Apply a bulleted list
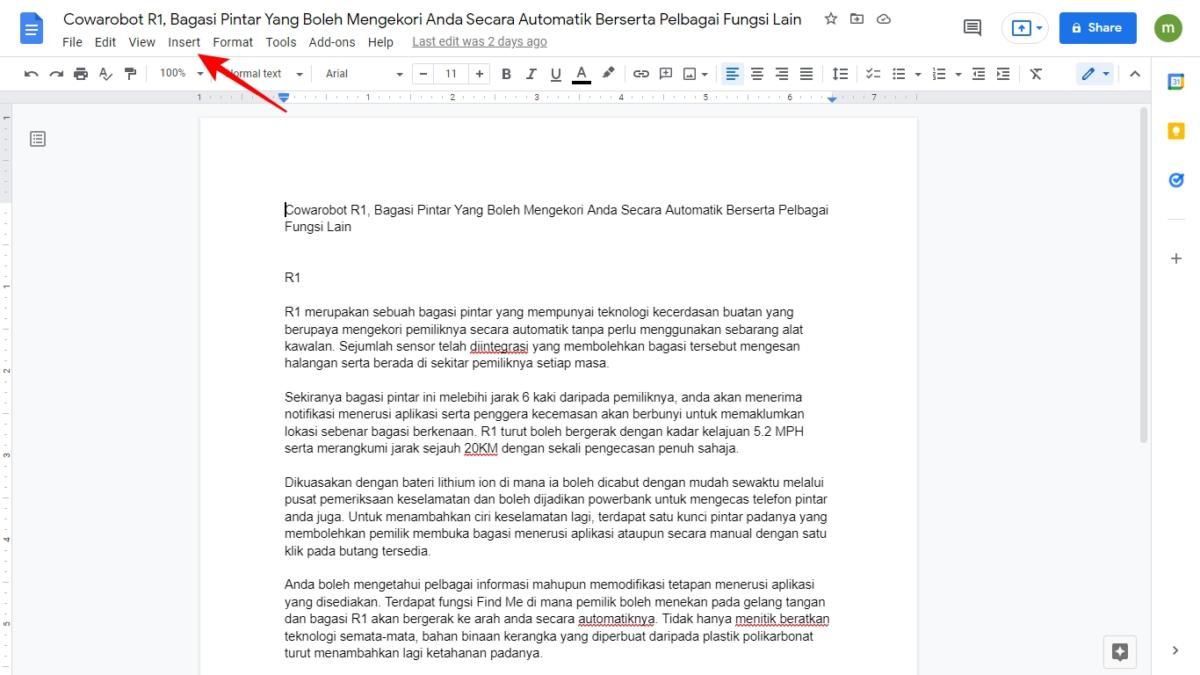The height and width of the screenshot is (675, 1200). coord(898,74)
